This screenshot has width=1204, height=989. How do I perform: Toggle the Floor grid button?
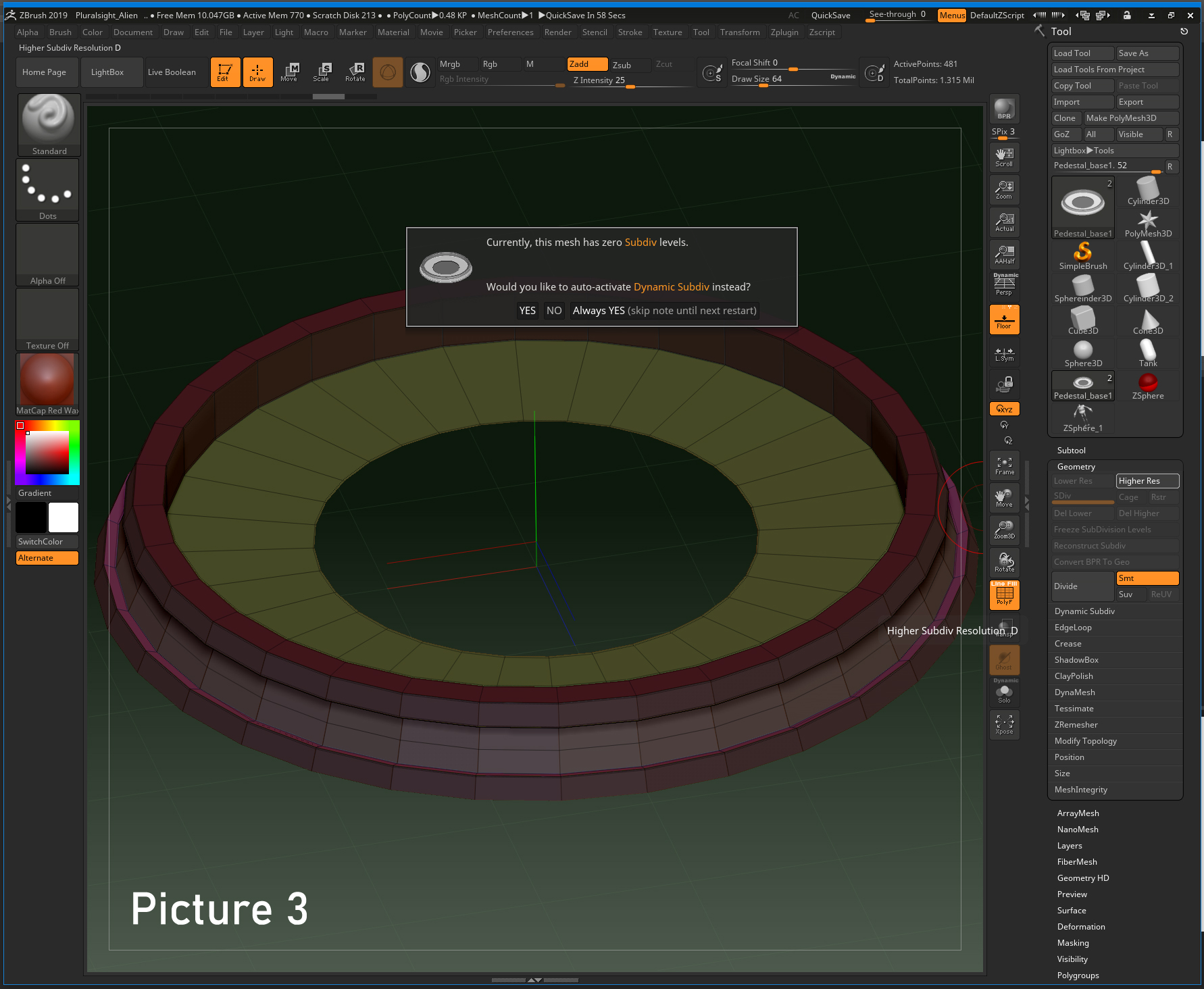(x=1004, y=320)
